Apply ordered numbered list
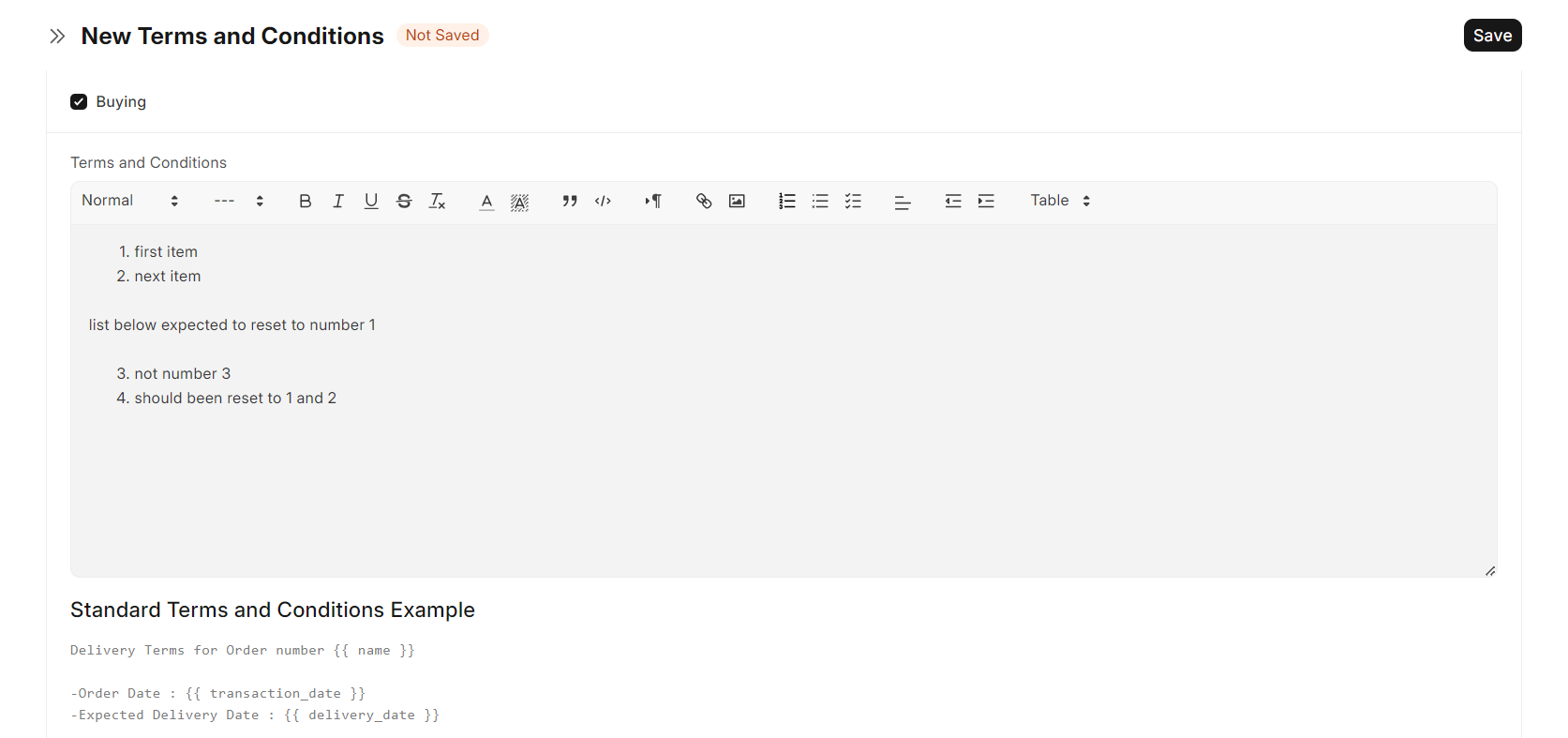The height and width of the screenshot is (738, 1568). [787, 201]
